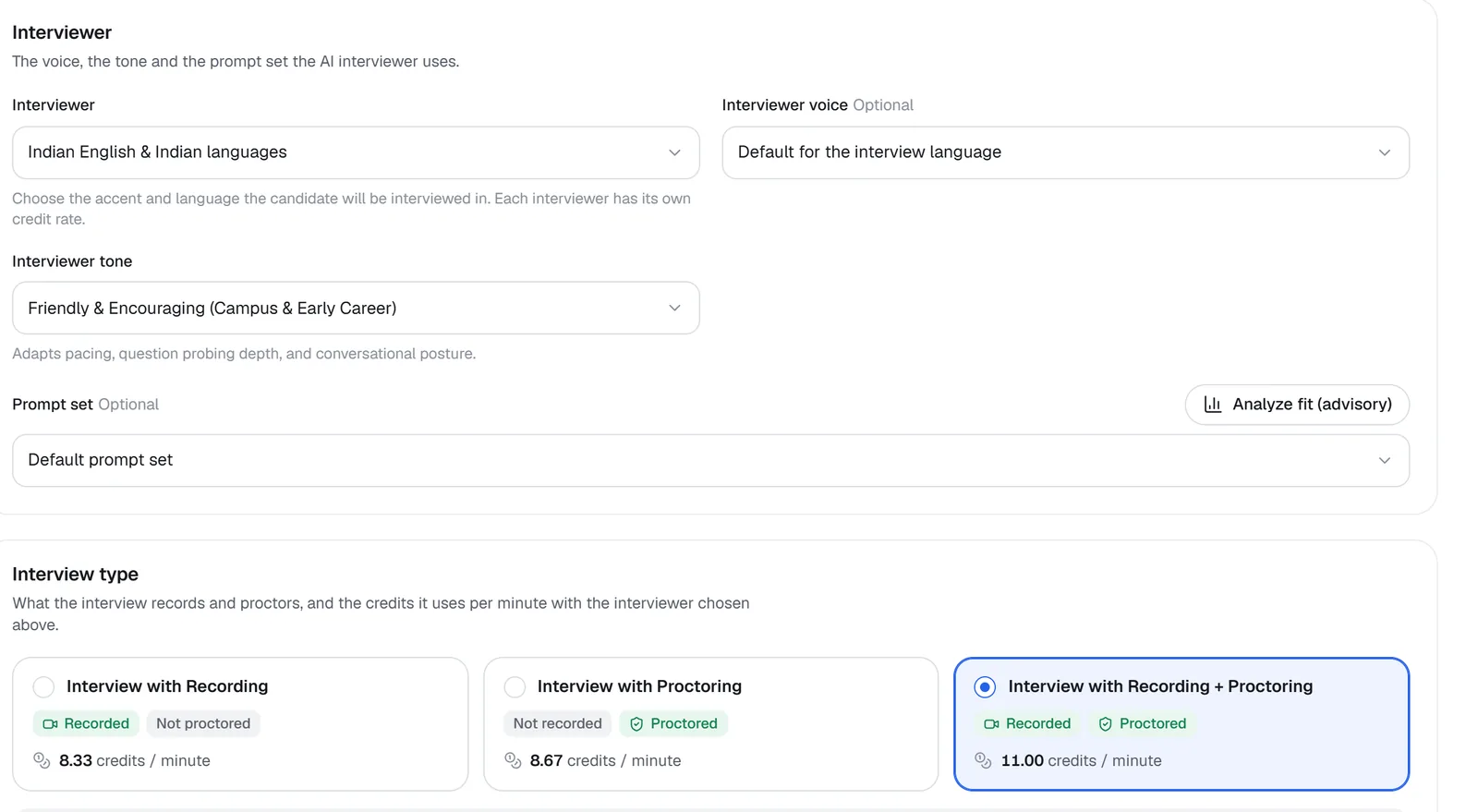Select Interview with Proctoring radio option
Viewport: 1478px width, 812px height.
(x=515, y=686)
